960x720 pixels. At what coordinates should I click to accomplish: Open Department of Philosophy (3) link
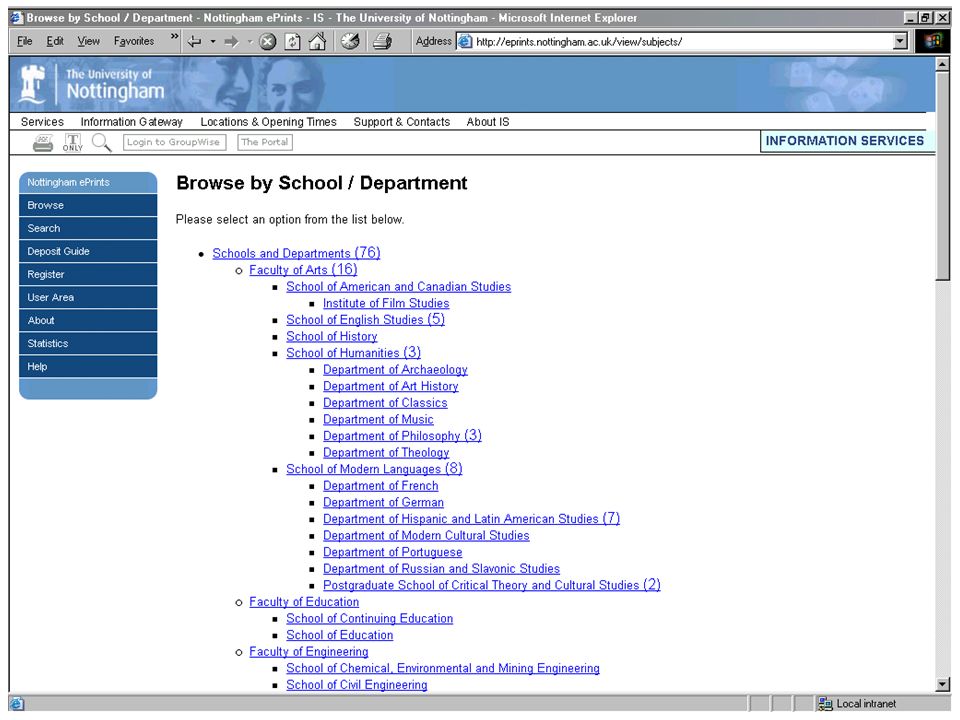pyautogui.click(x=402, y=435)
